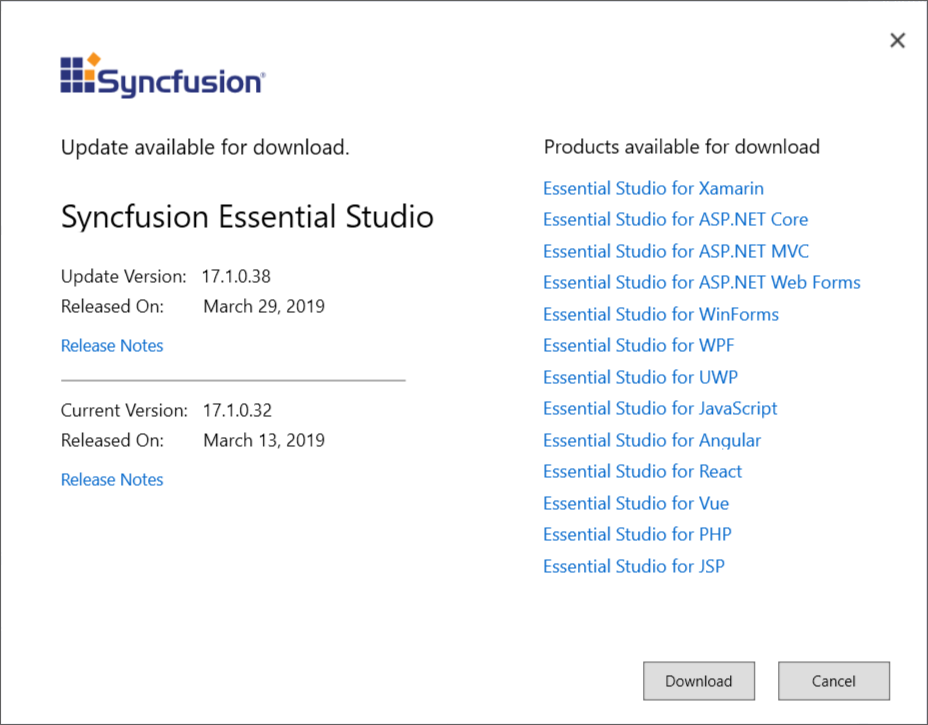The width and height of the screenshot is (928, 725).
Task: Click the Syncfusion logo
Action: (x=162, y=76)
